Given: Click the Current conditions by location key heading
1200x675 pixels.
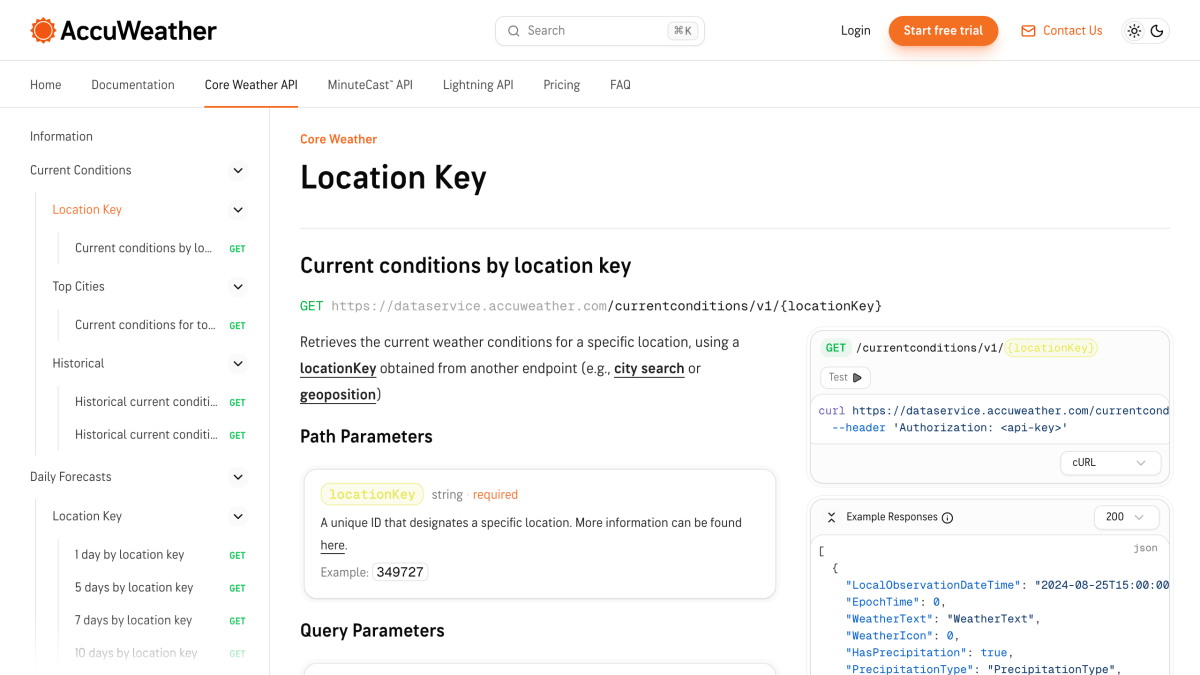Looking at the screenshot, I should click(466, 266).
